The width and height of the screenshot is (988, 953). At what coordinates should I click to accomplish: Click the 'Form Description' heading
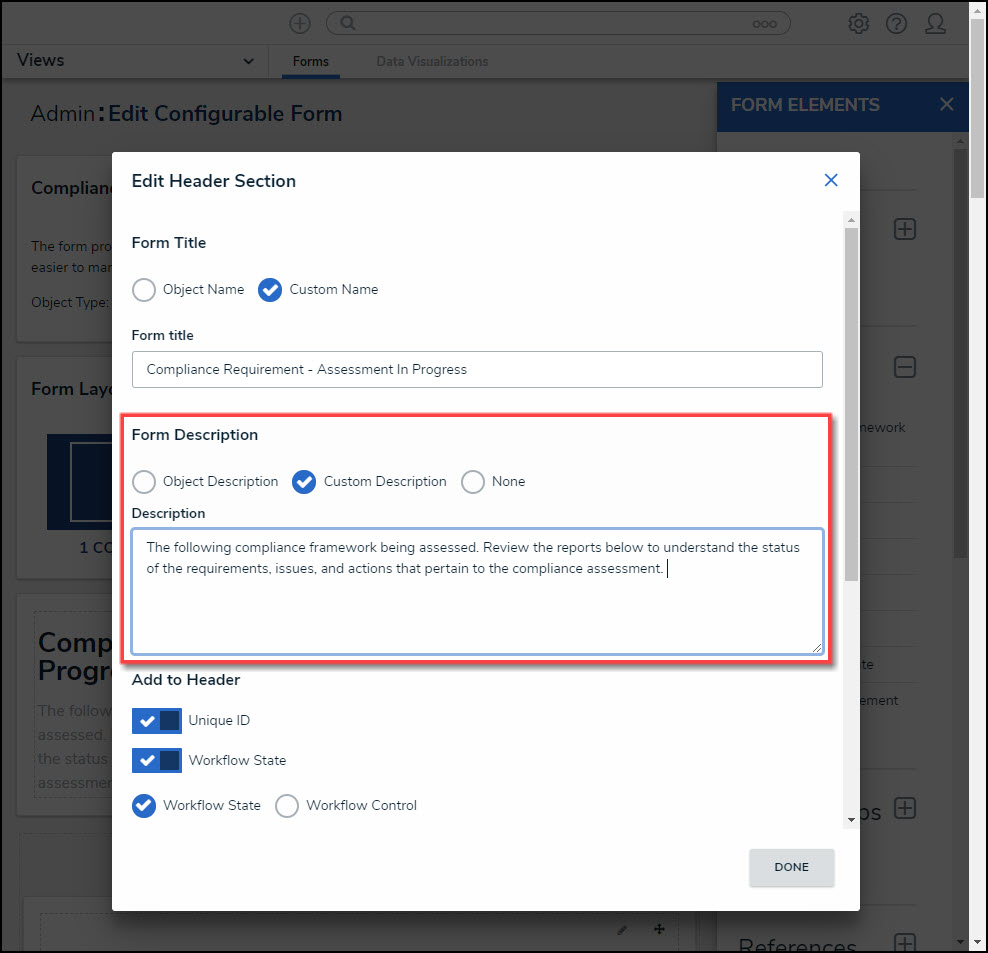coord(195,435)
